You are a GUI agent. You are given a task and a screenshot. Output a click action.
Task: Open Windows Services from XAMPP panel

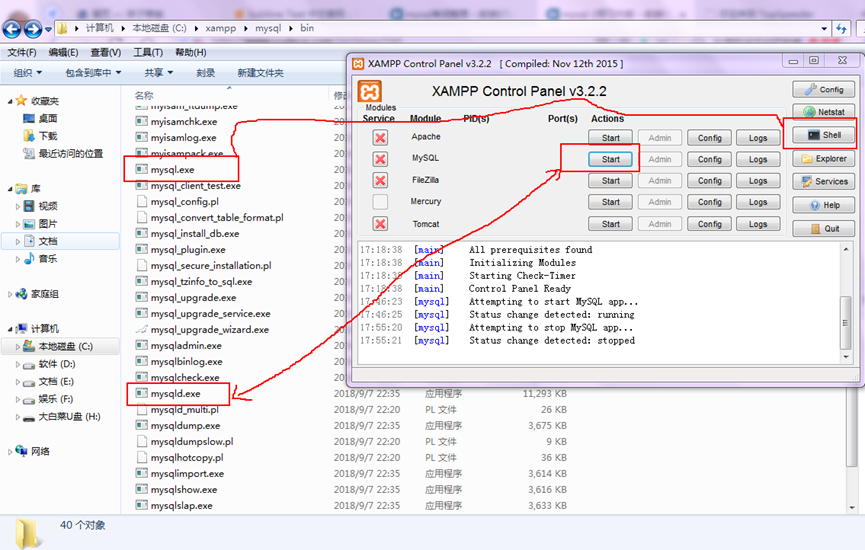824,181
